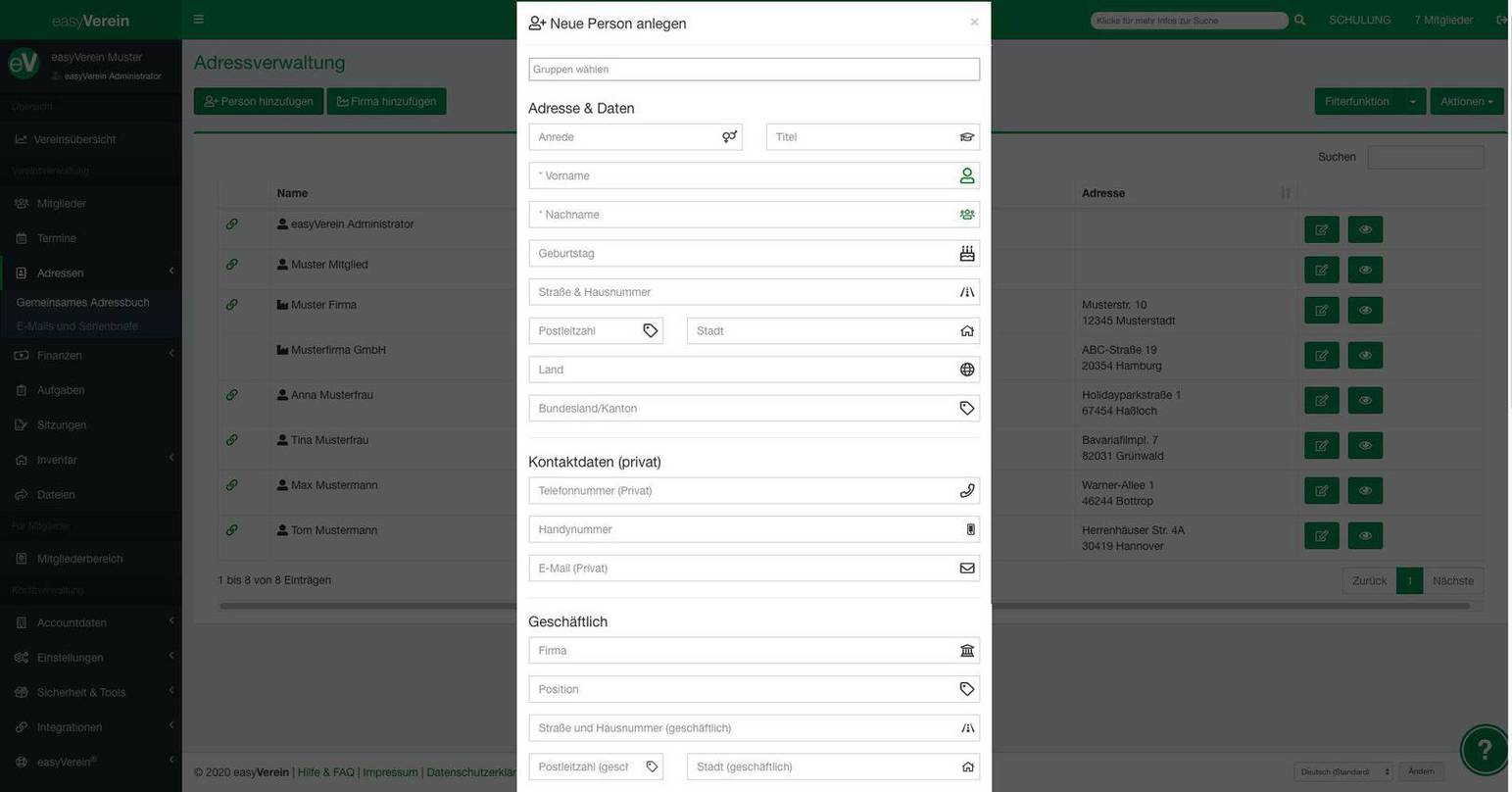Open the Aktionen dropdown
This screenshot has height=792, width=1512.
[x=1466, y=102]
